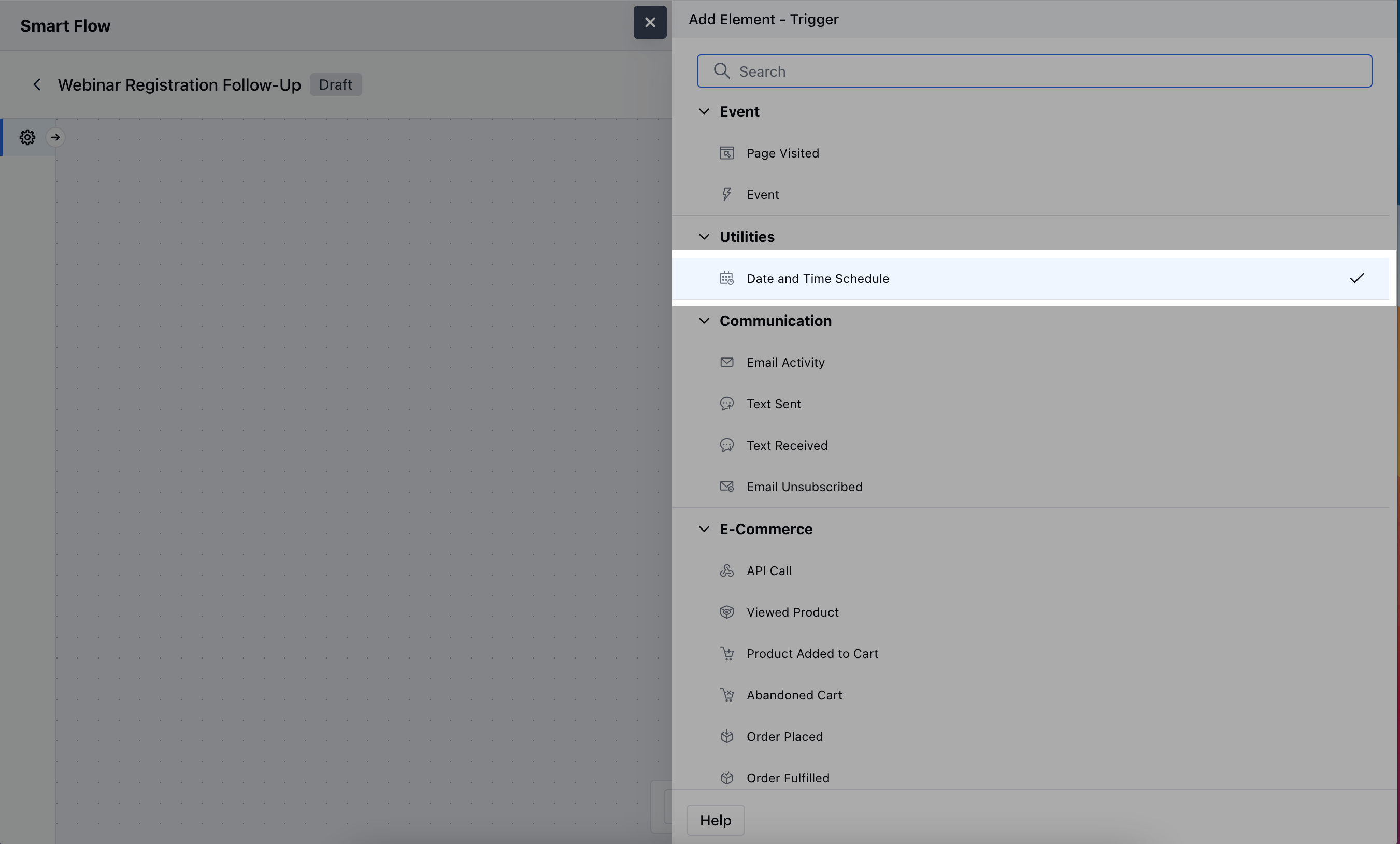Image resolution: width=1400 pixels, height=844 pixels.
Task: Focus the Search input field
Action: [1034, 71]
